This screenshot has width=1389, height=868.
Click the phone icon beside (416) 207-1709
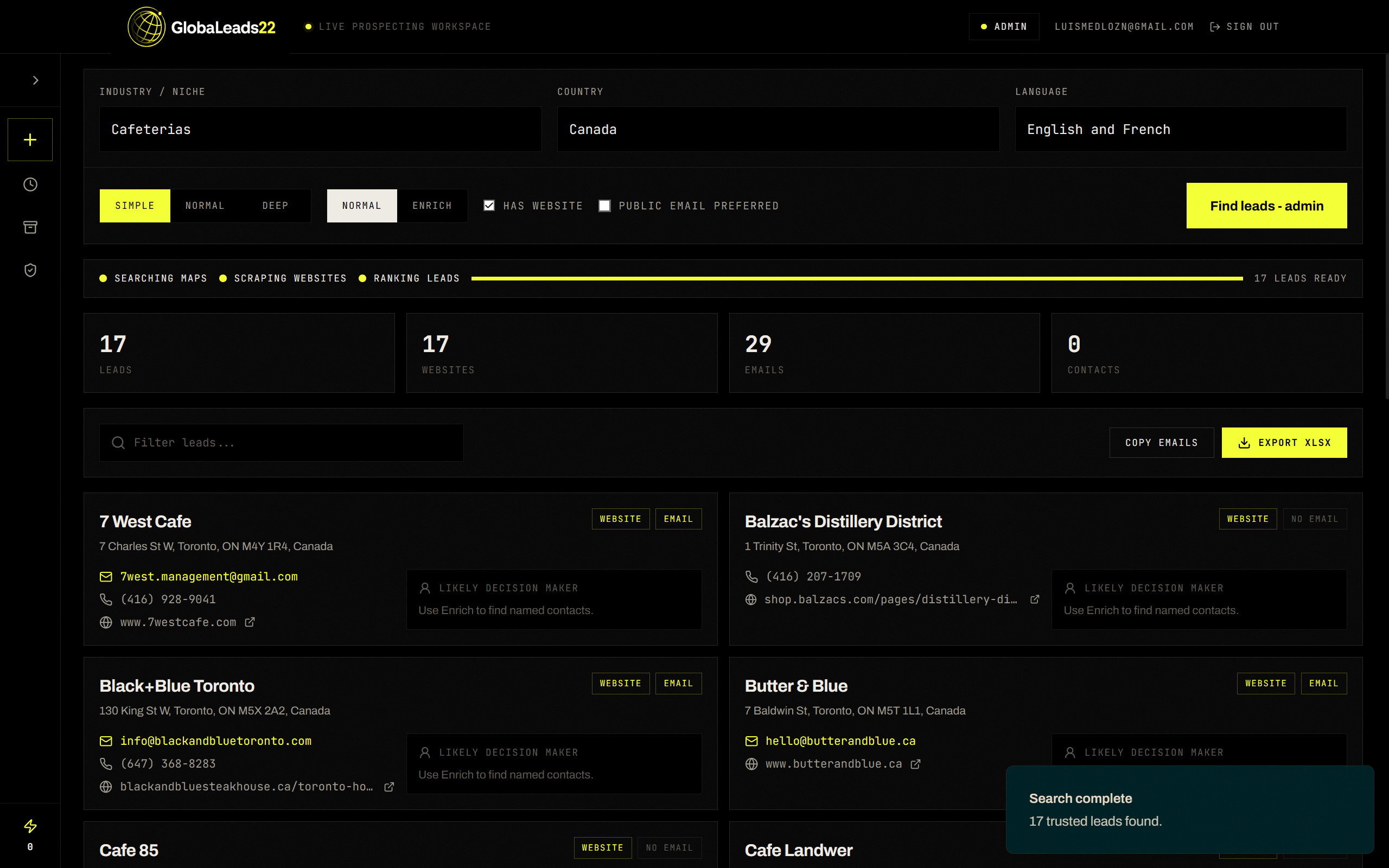751,576
